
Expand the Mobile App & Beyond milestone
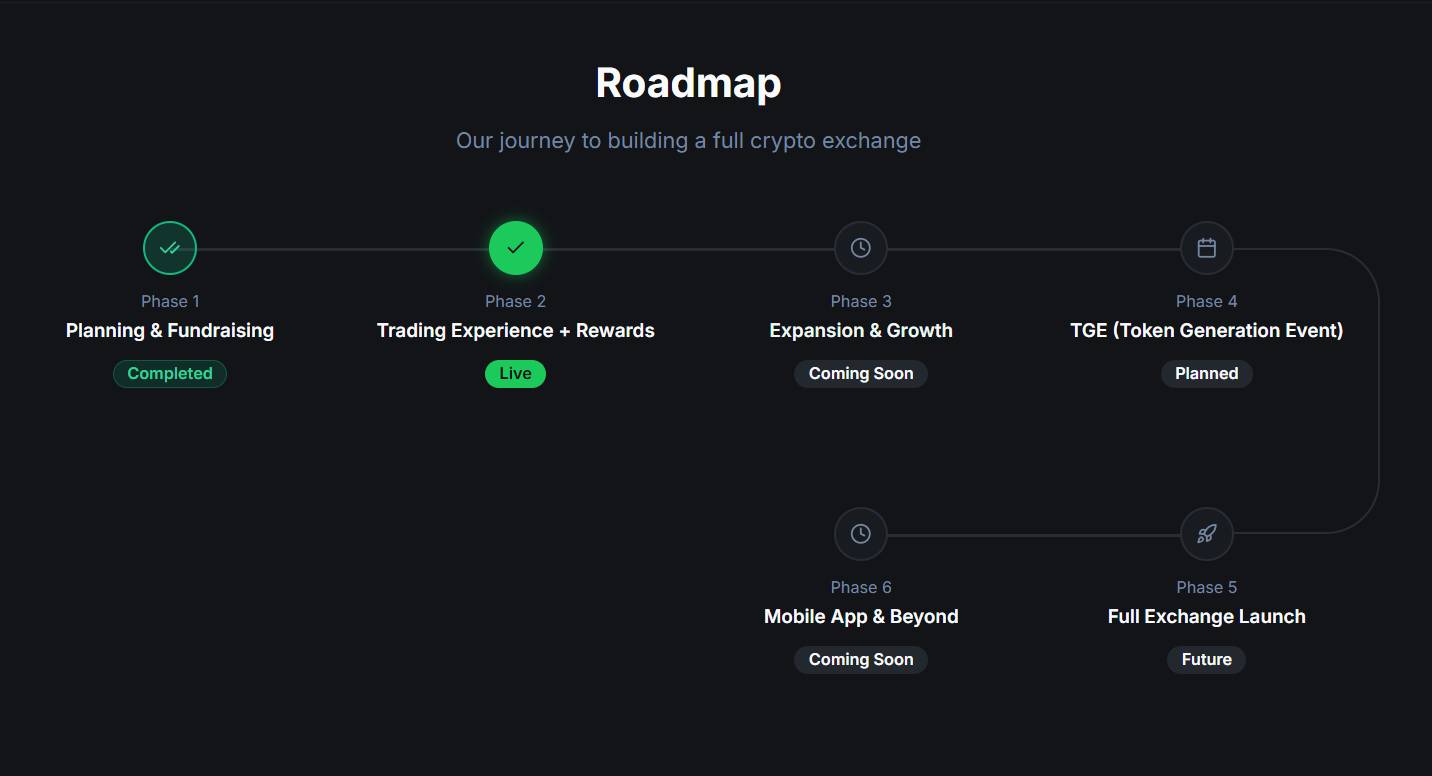click(x=860, y=616)
